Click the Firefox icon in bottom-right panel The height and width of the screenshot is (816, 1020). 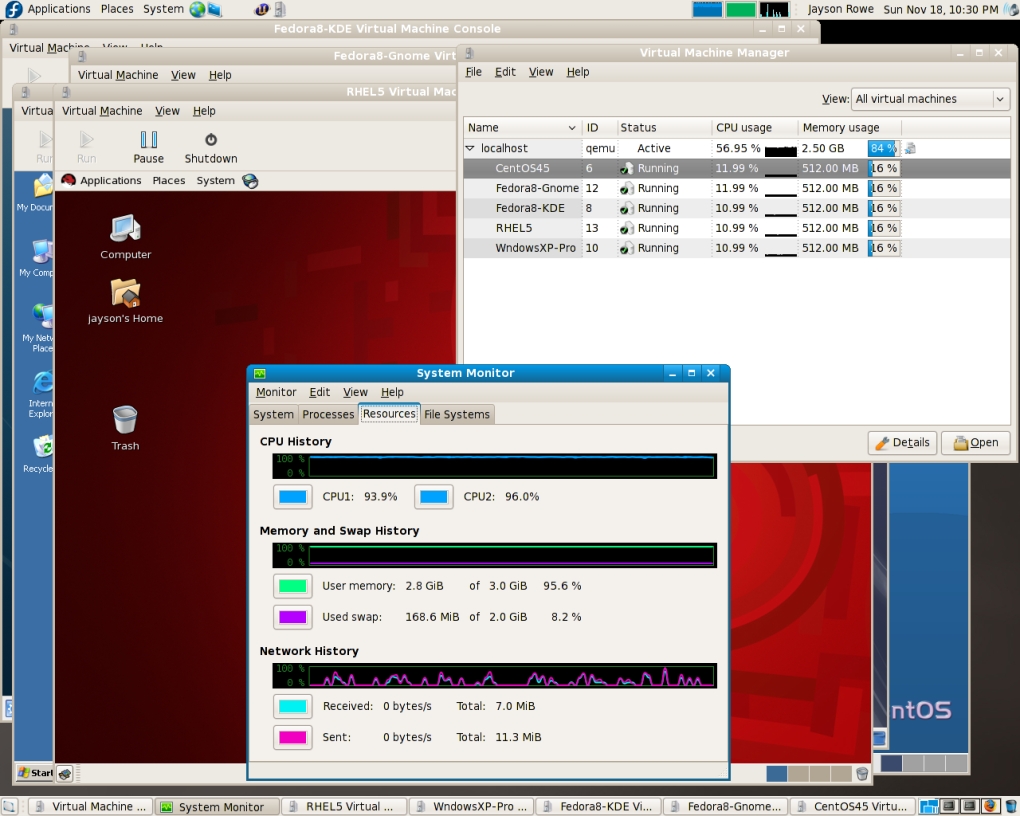[990, 806]
